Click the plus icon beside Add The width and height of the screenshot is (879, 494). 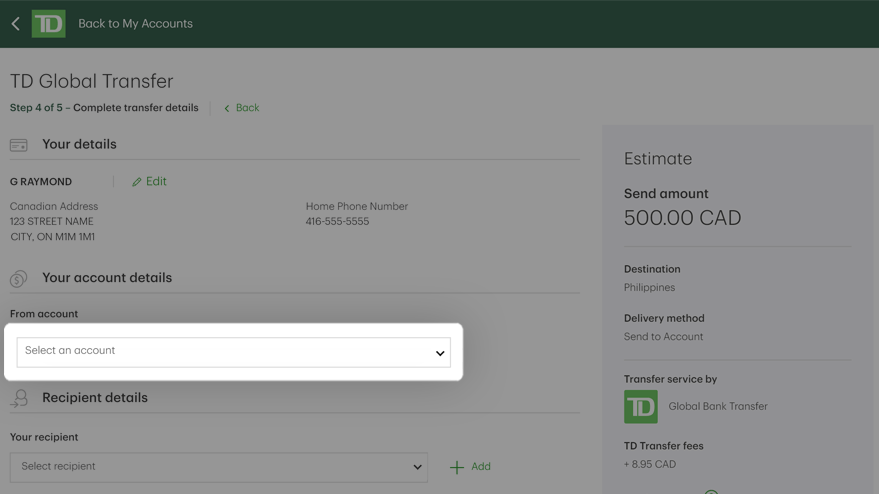point(457,467)
